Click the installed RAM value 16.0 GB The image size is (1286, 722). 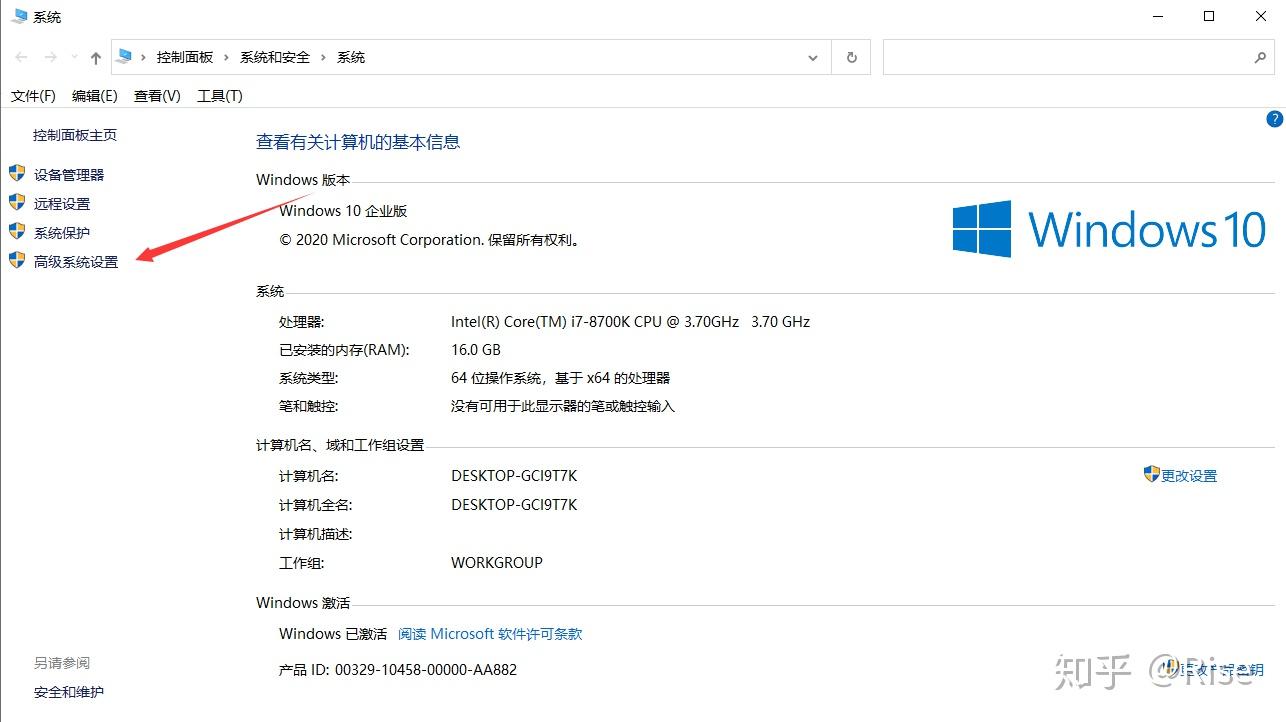pos(476,350)
